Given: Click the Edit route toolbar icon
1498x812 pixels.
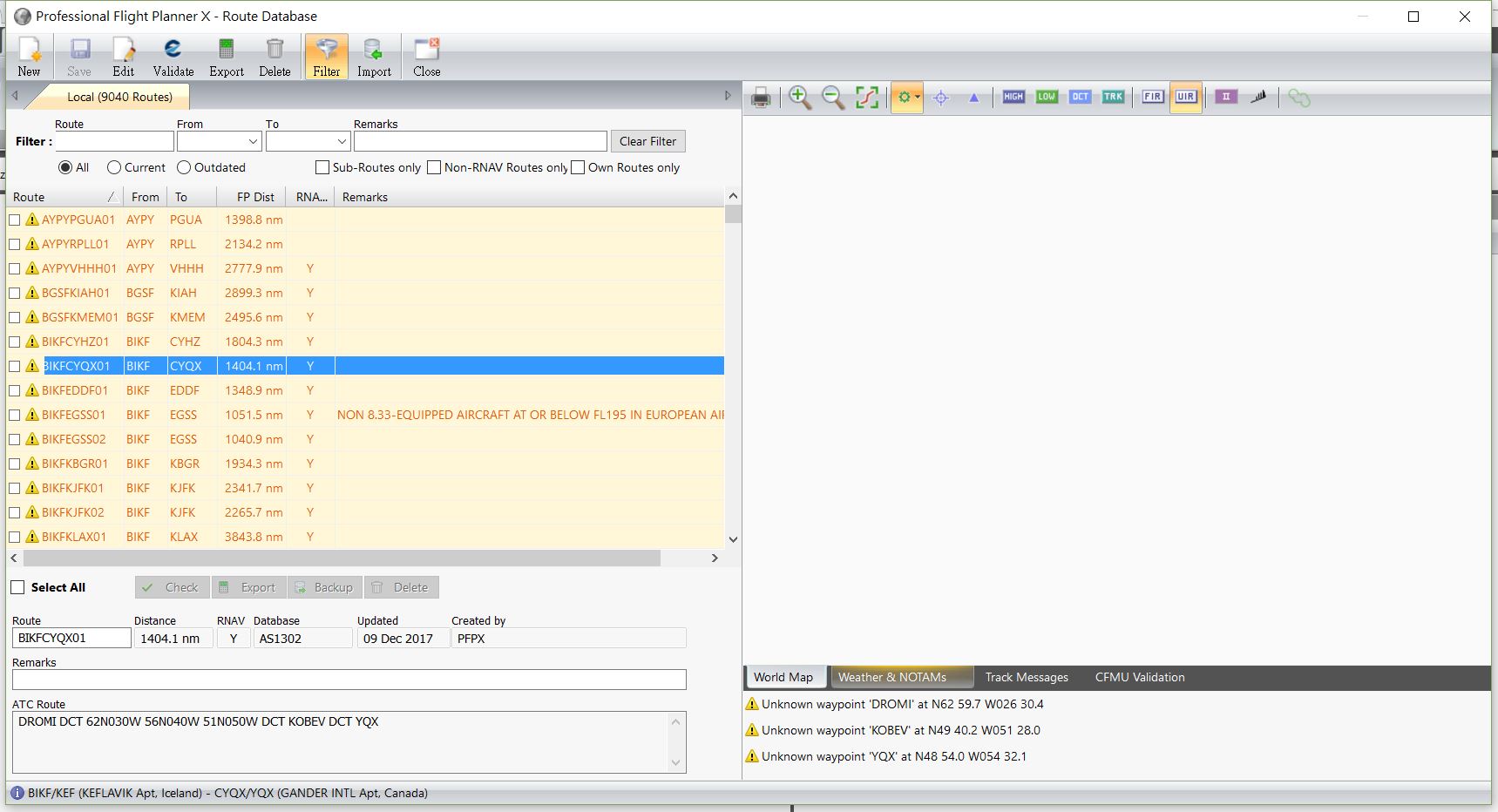Looking at the screenshot, I should (x=124, y=58).
